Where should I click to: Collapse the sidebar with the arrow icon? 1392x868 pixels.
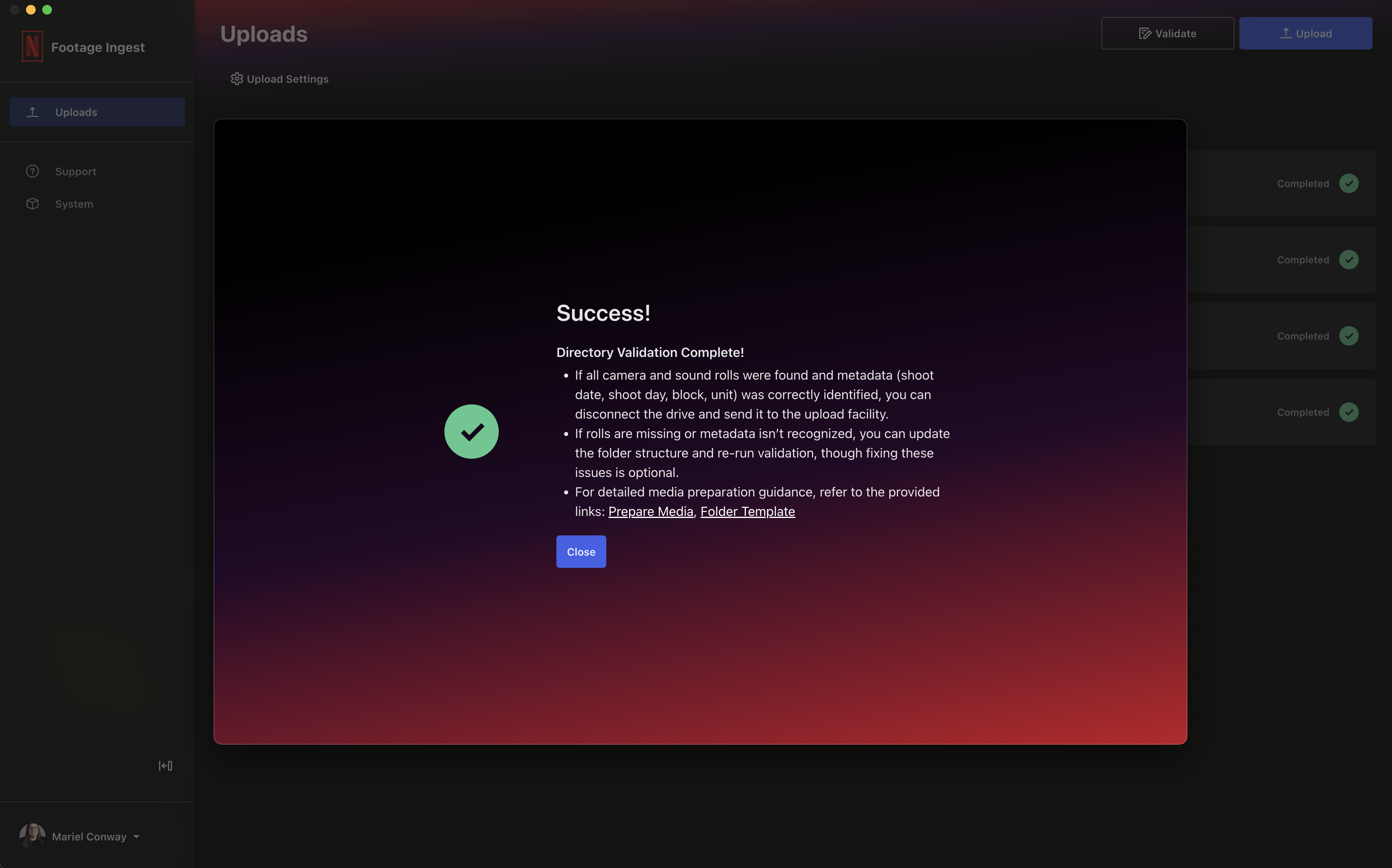pos(166,766)
